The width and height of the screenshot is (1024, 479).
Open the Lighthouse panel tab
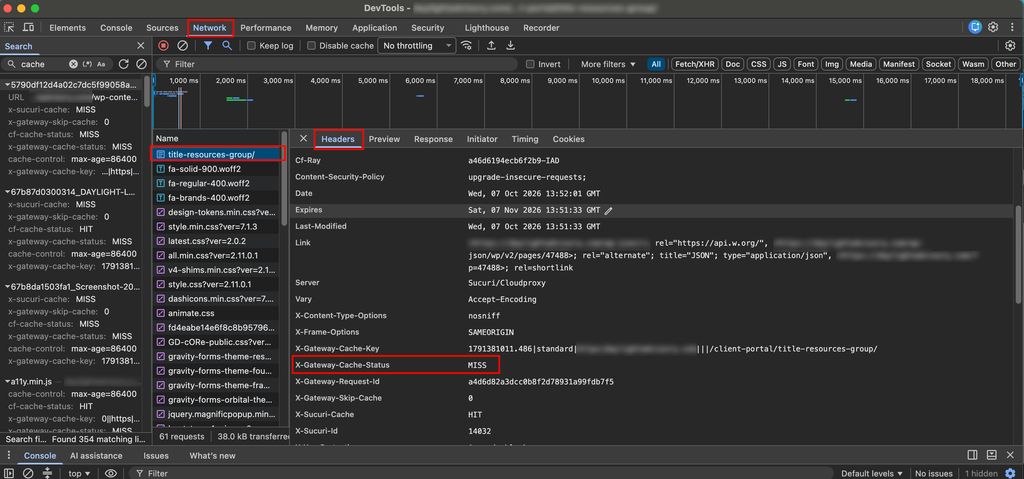click(x=487, y=27)
